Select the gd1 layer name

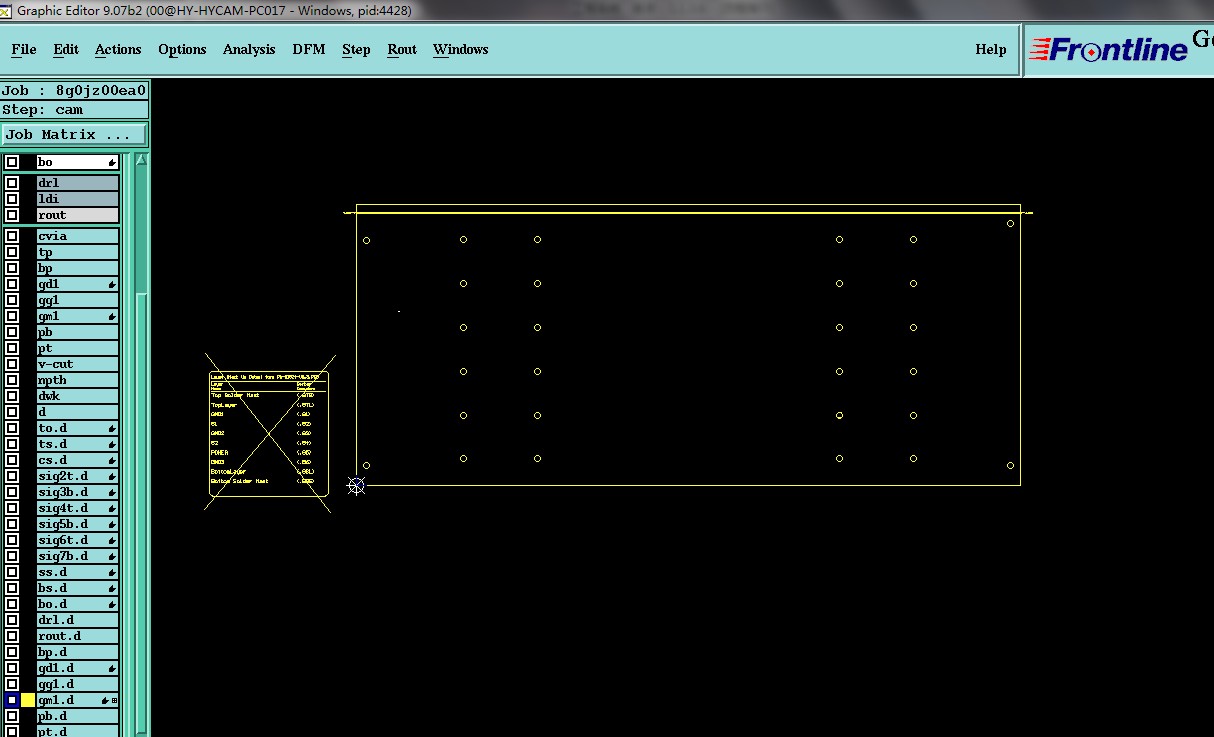78,284
